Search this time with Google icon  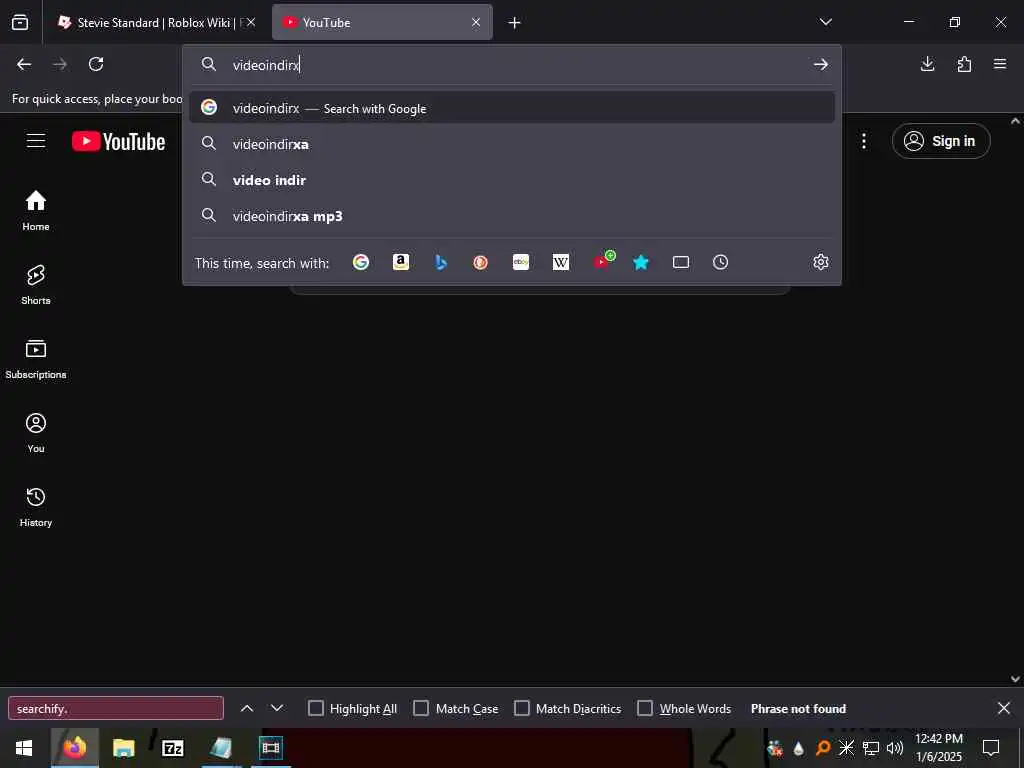[360, 263]
